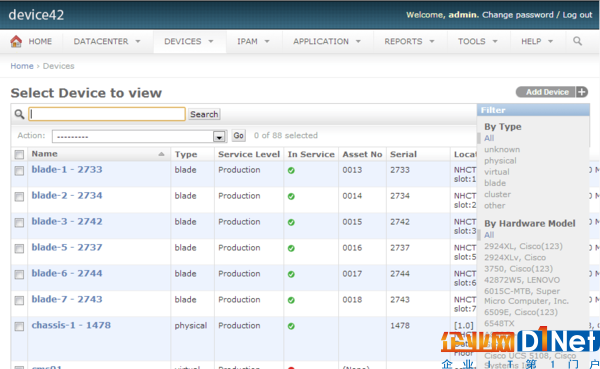Click the green in-service icon for blade-1

click(x=291, y=170)
